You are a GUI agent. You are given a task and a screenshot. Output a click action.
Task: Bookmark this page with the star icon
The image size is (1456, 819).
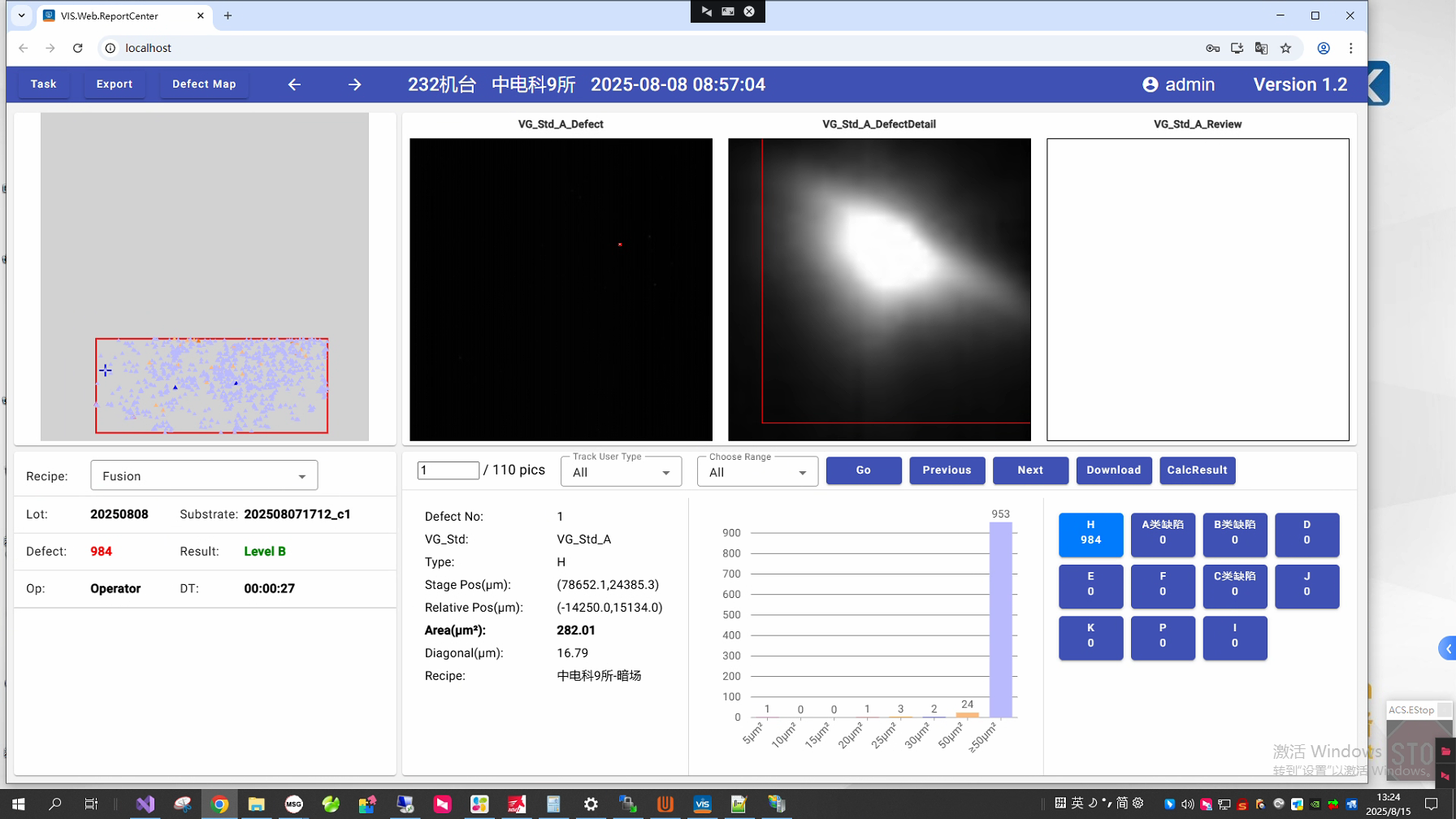coord(1285,48)
